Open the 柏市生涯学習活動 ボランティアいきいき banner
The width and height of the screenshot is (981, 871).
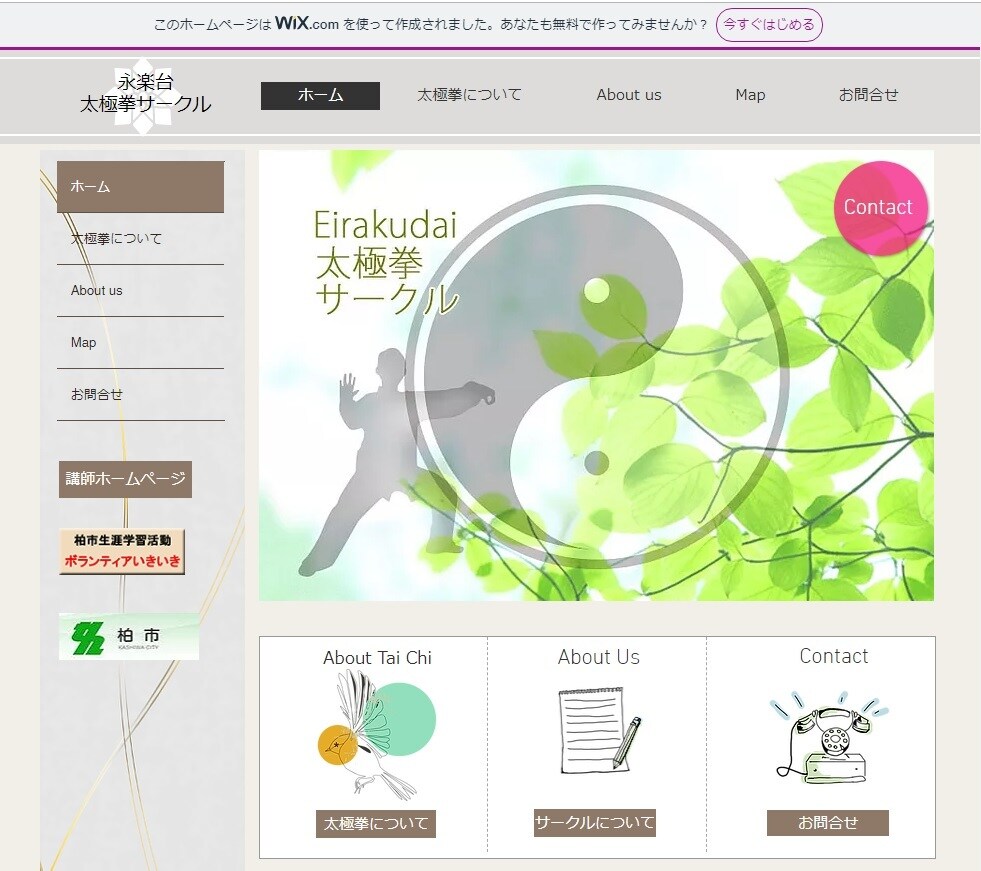coord(122,551)
